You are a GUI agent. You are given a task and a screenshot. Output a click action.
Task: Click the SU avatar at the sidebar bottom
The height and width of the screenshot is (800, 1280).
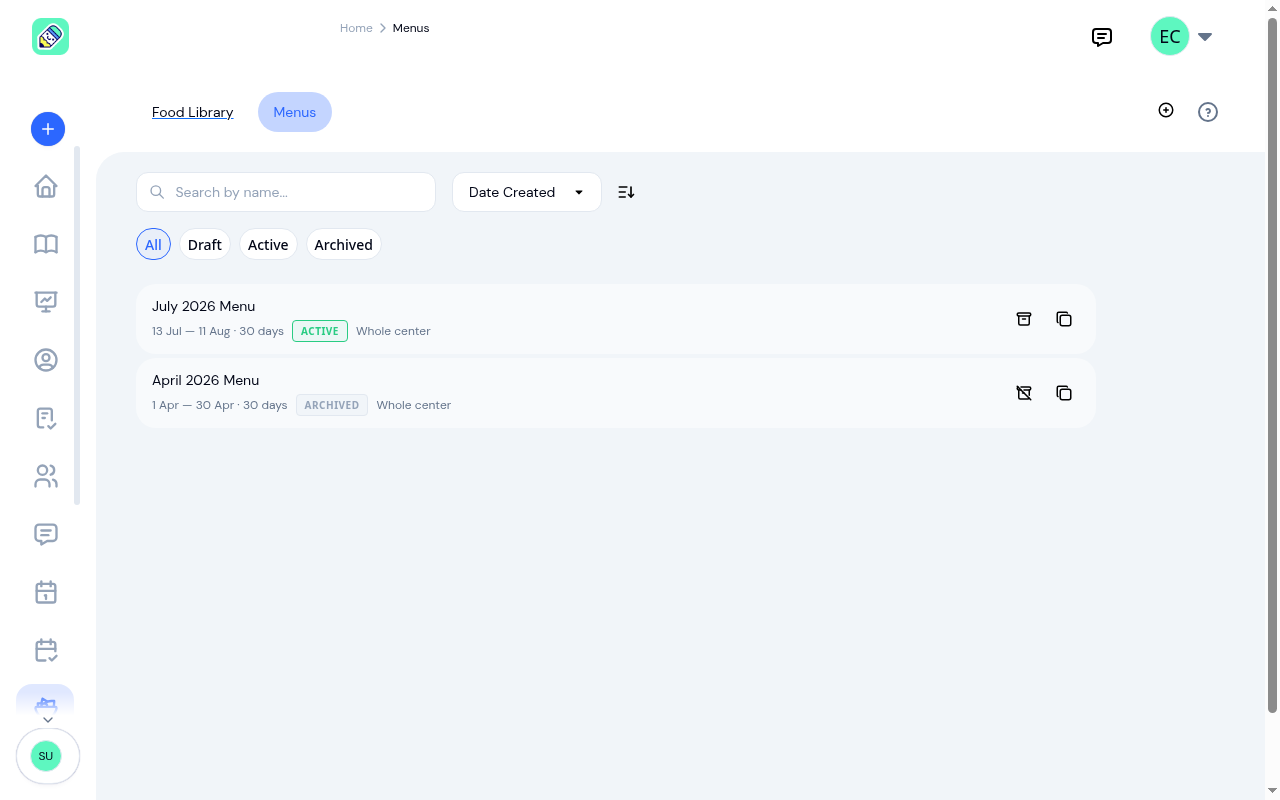[x=46, y=756]
